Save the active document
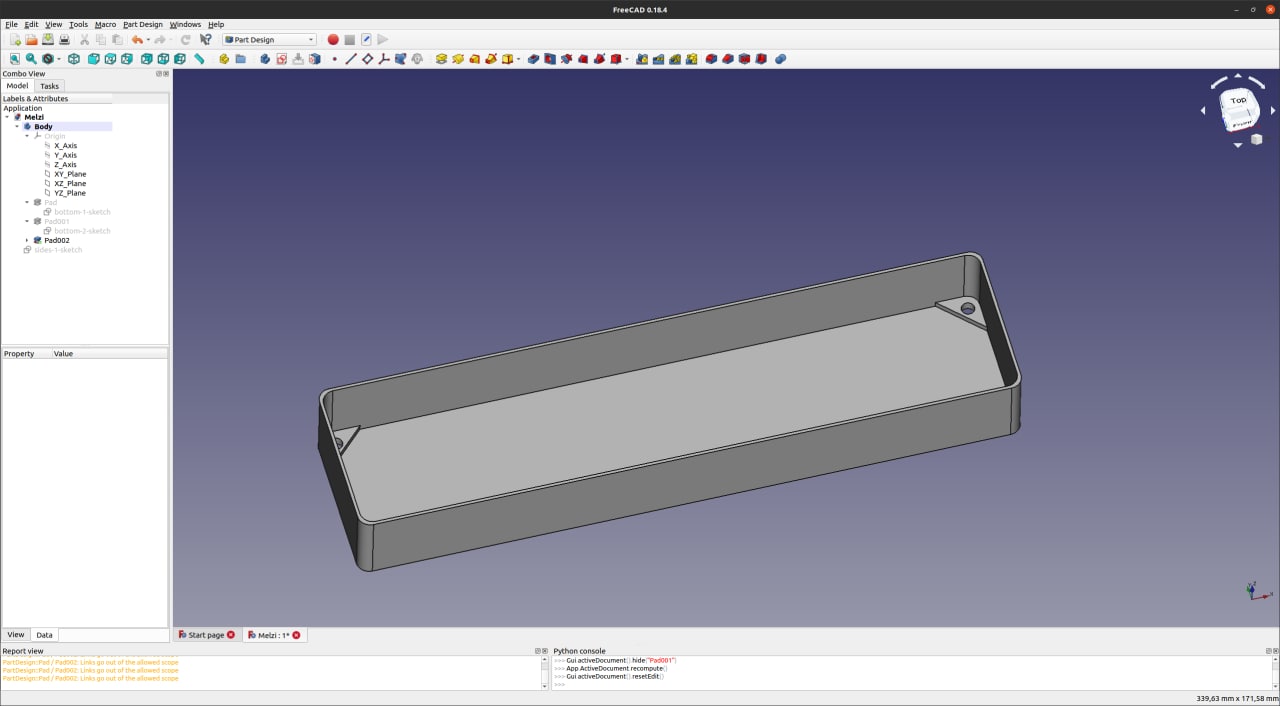Viewport: 1280px width, 706px height. coord(47,40)
